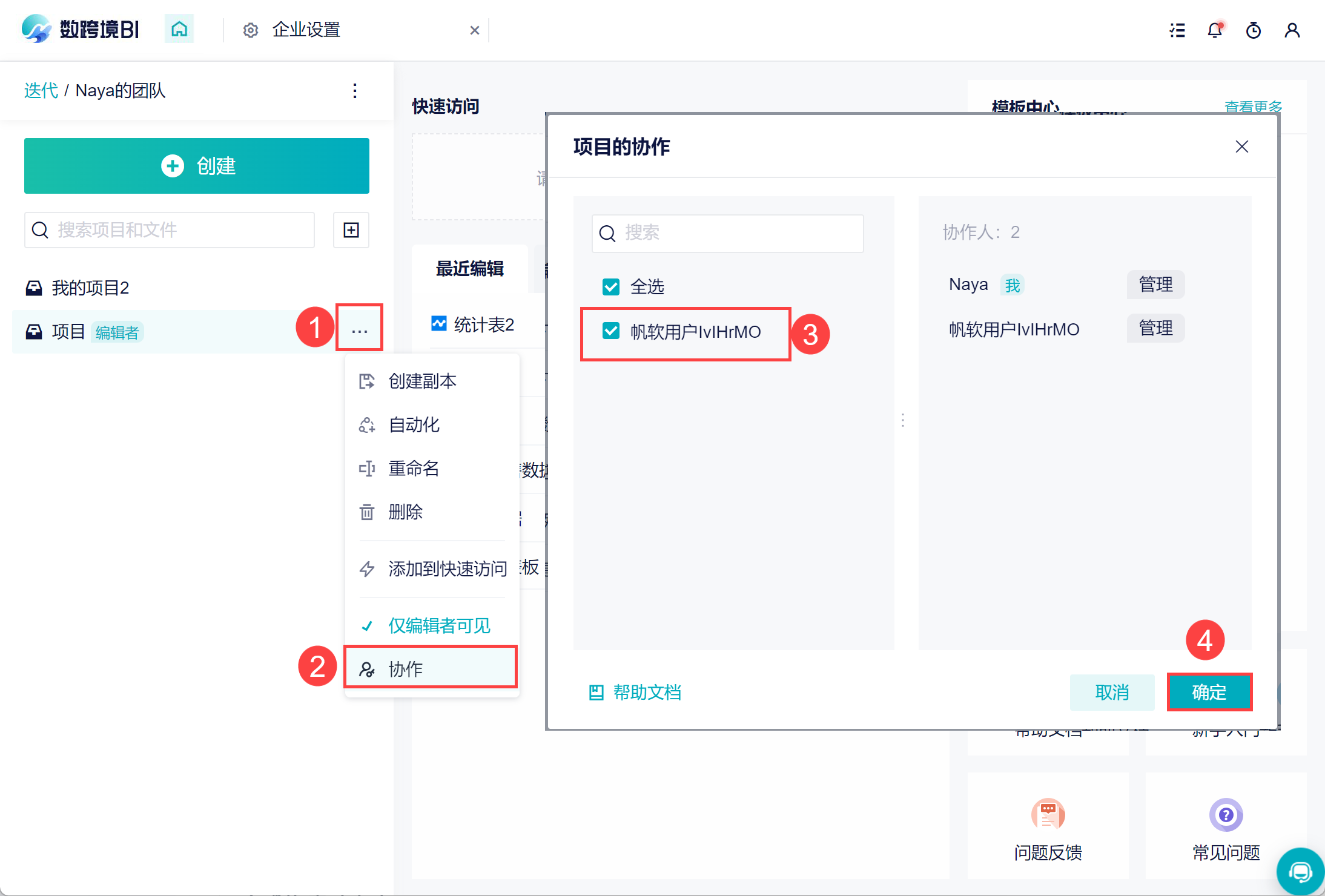1325x896 pixels.
Task: Open the feedback icon
Action: tap(1048, 815)
